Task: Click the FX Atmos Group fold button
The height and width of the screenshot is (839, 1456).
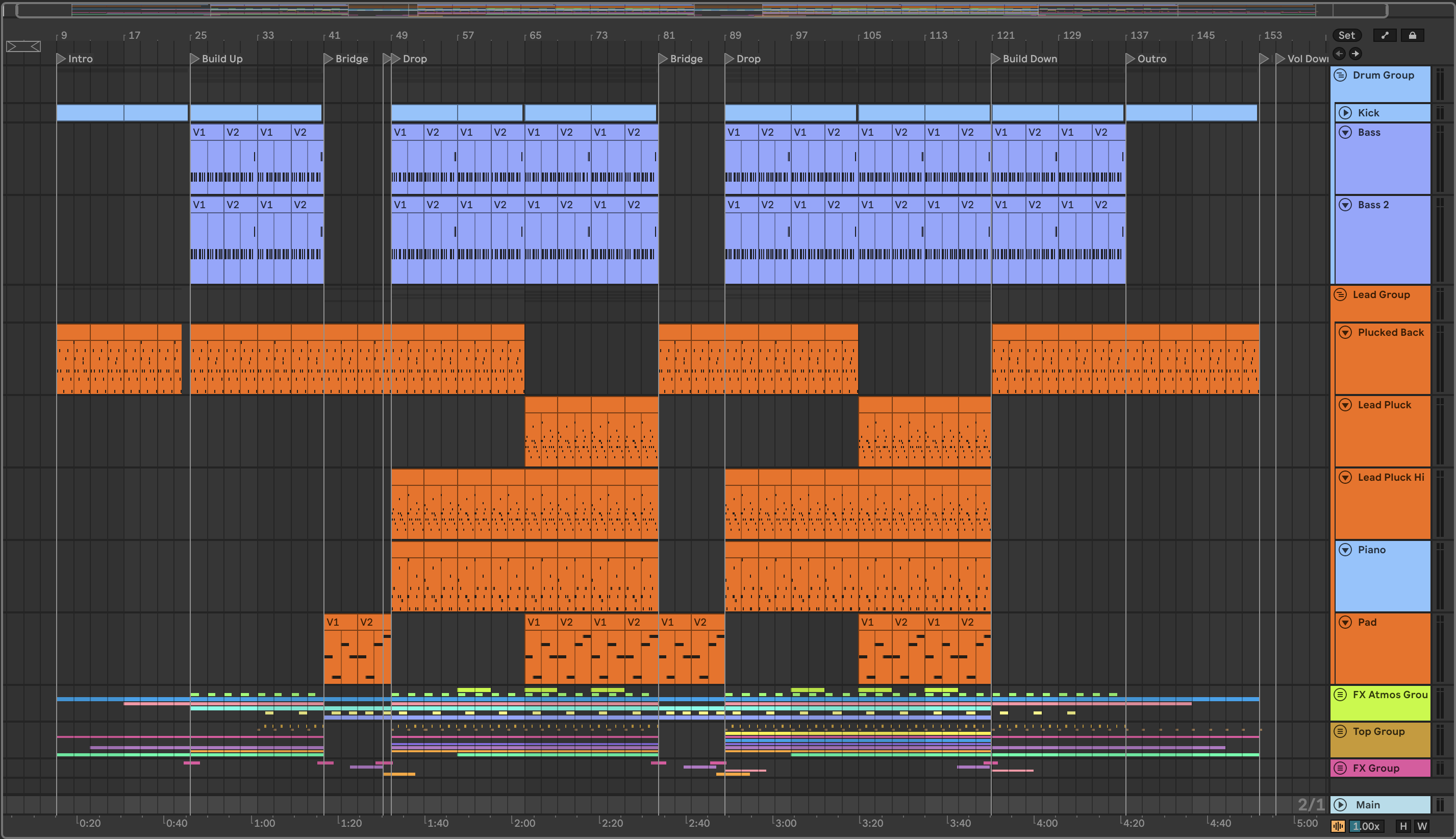Action: [x=1340, y=695]
